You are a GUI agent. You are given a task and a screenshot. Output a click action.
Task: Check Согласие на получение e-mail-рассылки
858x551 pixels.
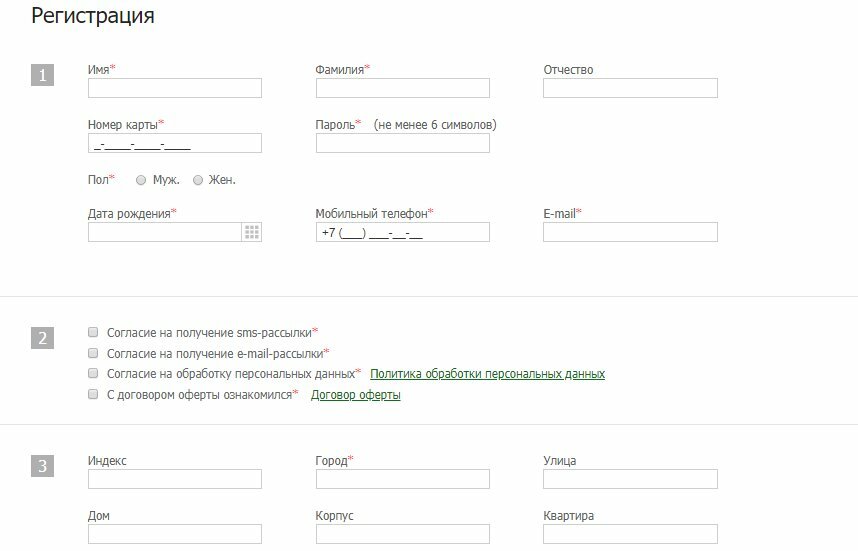(93, 353)
